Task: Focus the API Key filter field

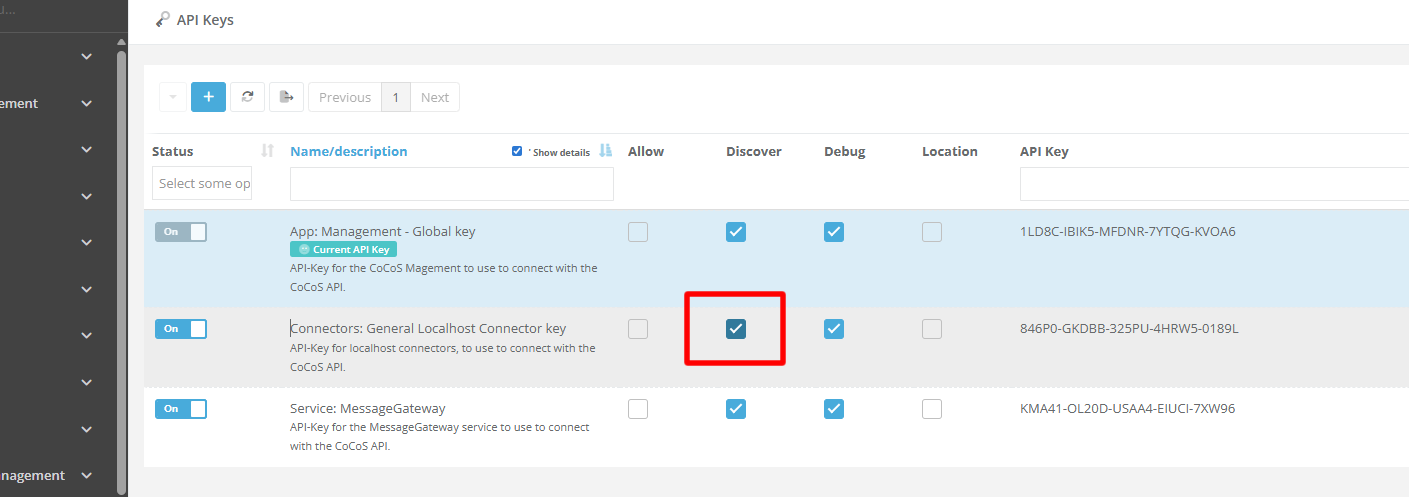Action: (1214, 184)
